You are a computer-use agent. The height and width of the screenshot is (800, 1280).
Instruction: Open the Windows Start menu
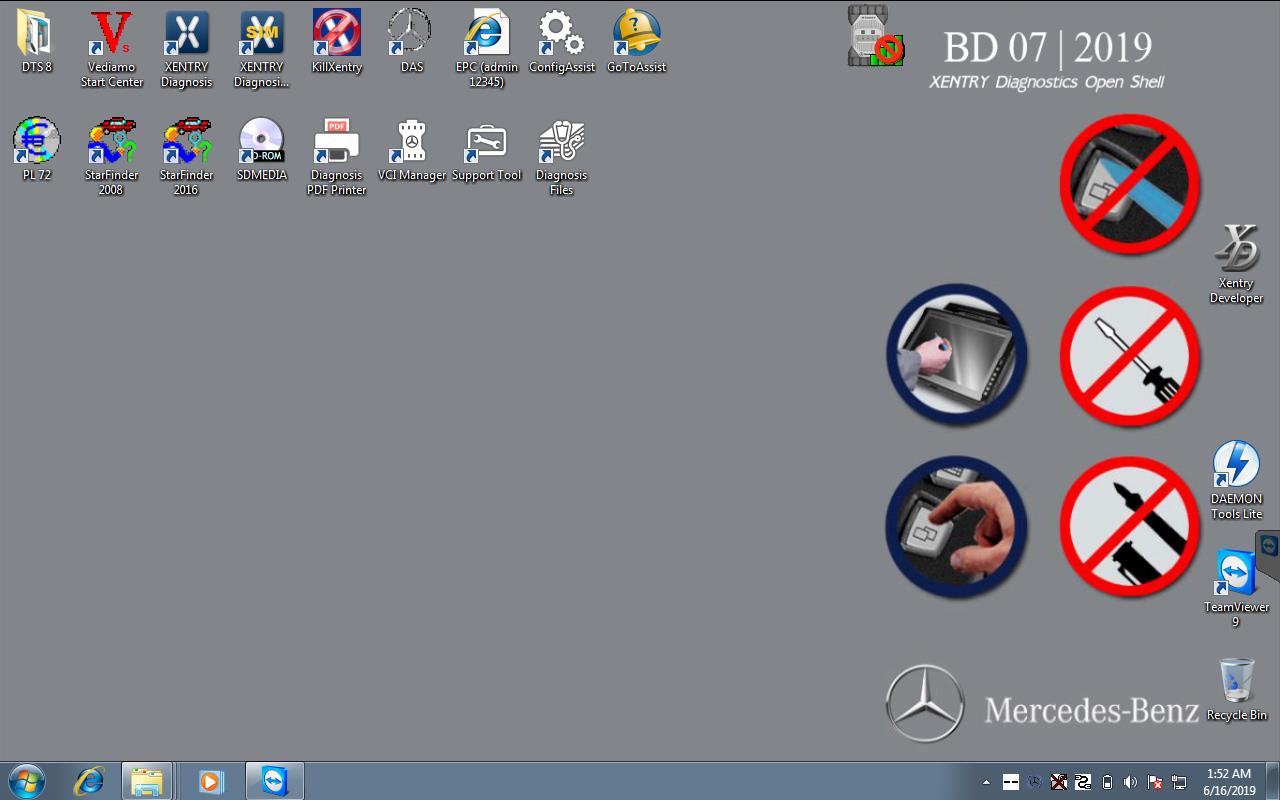tap(26, 781)
